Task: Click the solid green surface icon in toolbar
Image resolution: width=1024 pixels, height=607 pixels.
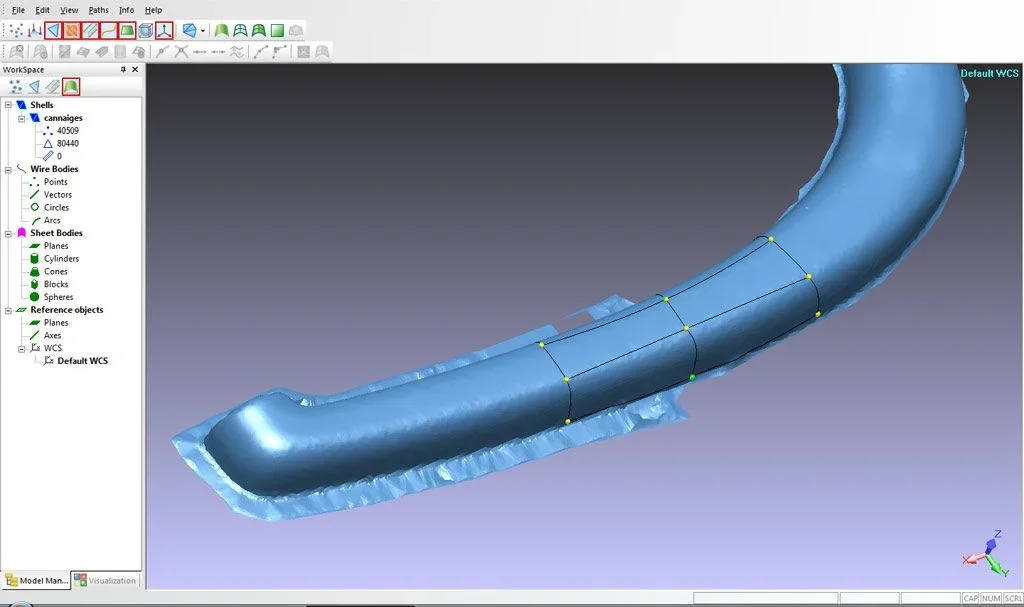Action: coord(222,30)
